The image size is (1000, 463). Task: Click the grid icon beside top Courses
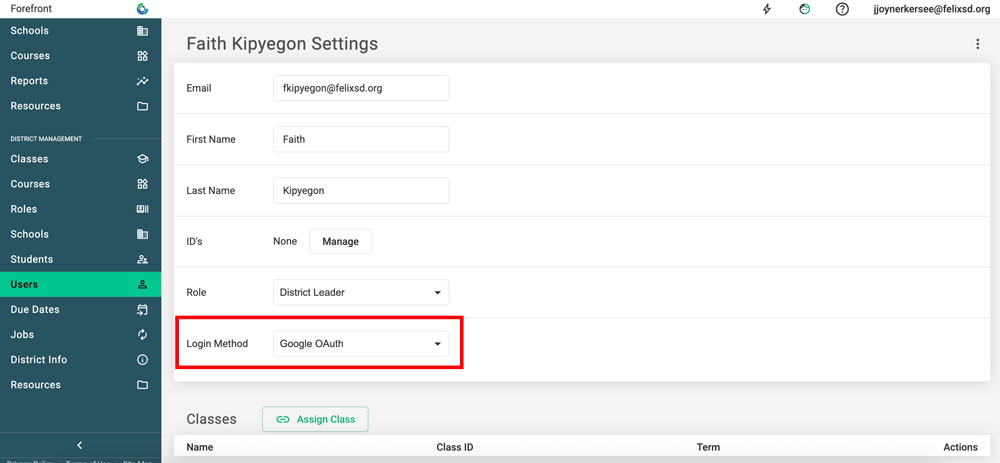pyautogui.click(x=142, y=55)
